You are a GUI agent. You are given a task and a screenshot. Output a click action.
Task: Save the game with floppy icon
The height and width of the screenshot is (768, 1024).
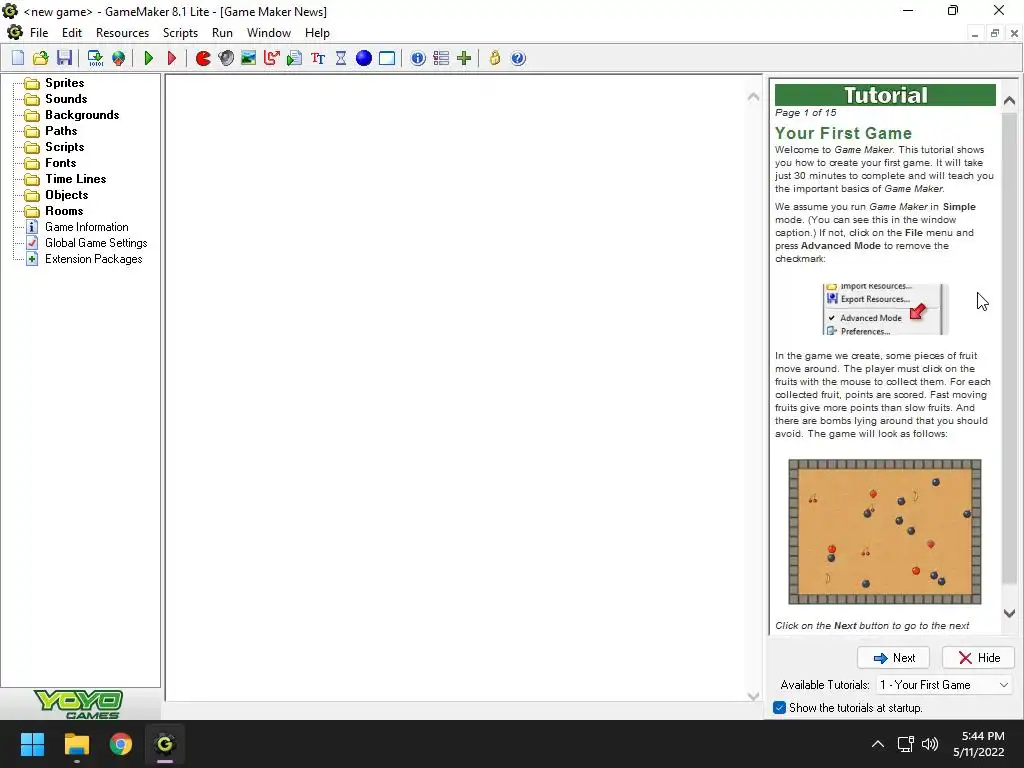click(64, 58)
